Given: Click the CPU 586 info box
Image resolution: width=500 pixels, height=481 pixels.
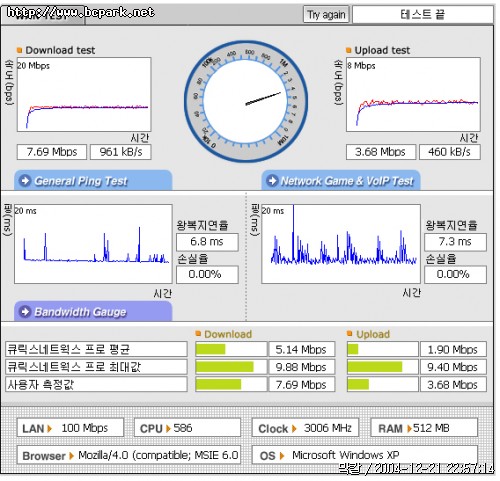Looking at the screenshot, I should pos(187,428).
